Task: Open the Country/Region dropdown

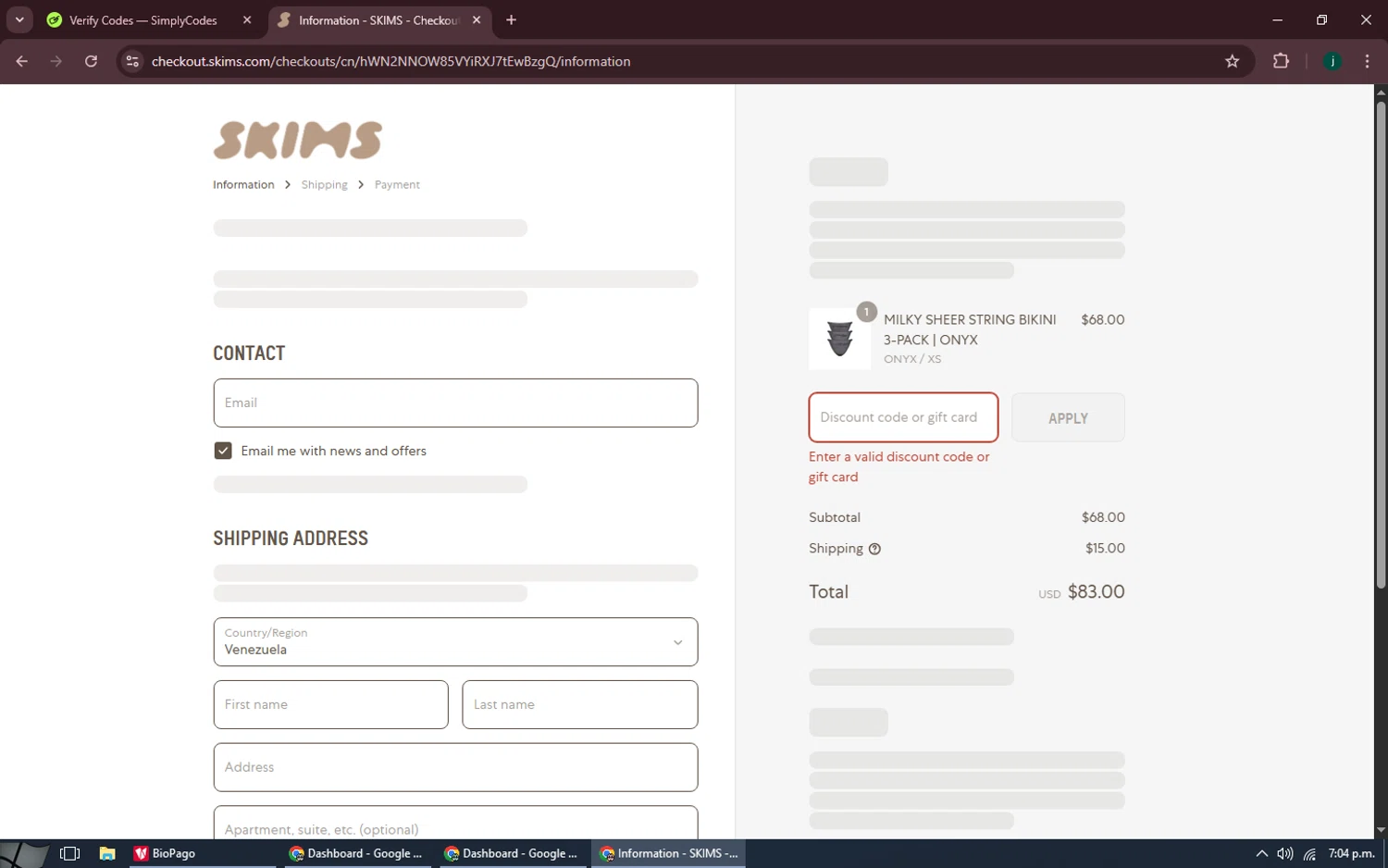Action: tap(455, 641)
